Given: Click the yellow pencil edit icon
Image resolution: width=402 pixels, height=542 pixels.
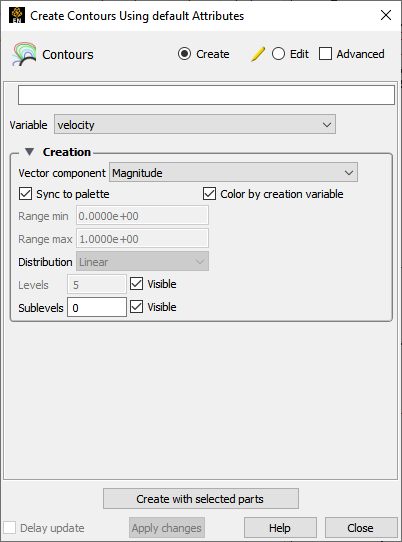Looking at the screenshot, I should click(x=258, y=54).
